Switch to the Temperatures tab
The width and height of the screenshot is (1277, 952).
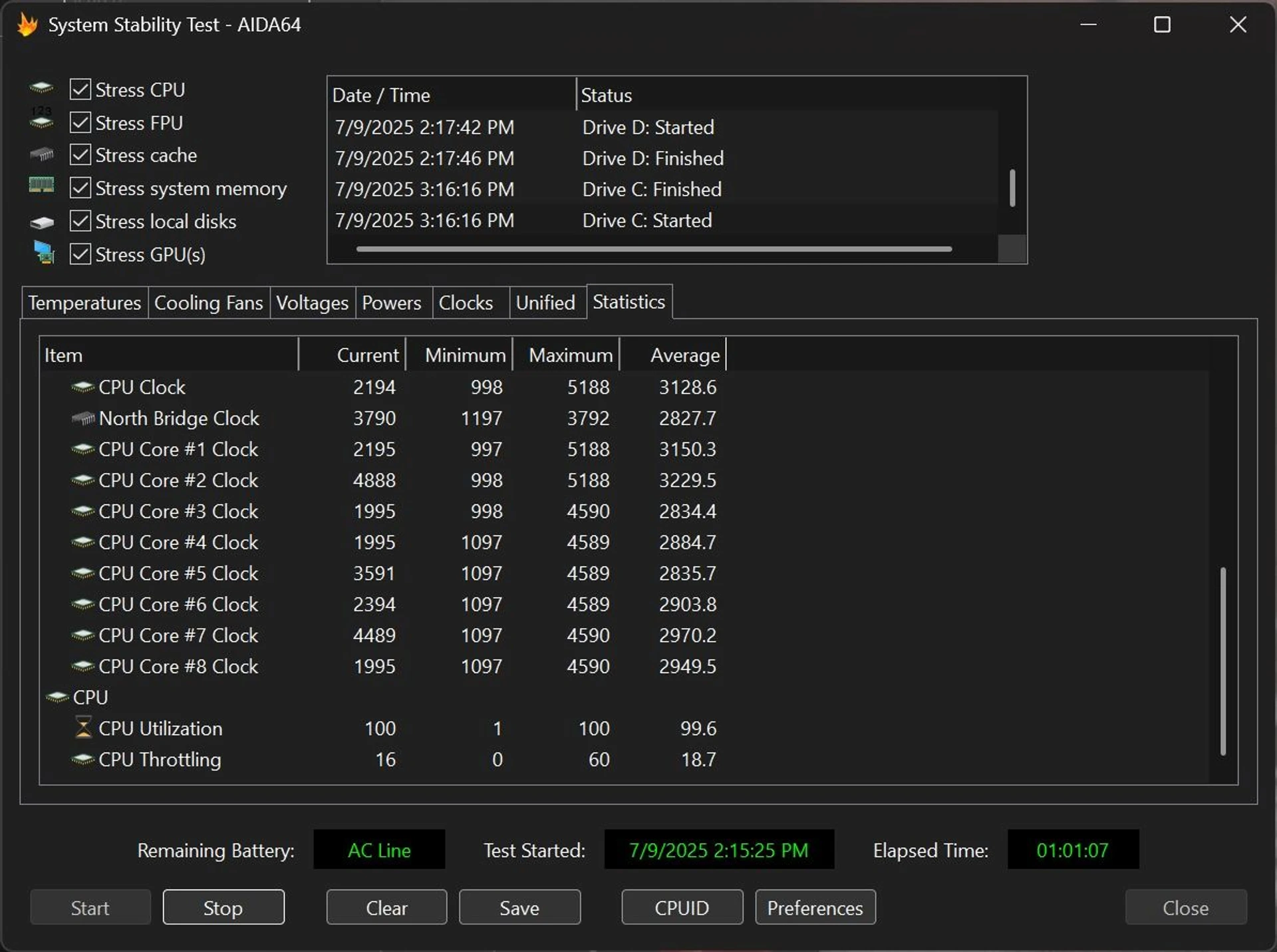tap(84, 303)
